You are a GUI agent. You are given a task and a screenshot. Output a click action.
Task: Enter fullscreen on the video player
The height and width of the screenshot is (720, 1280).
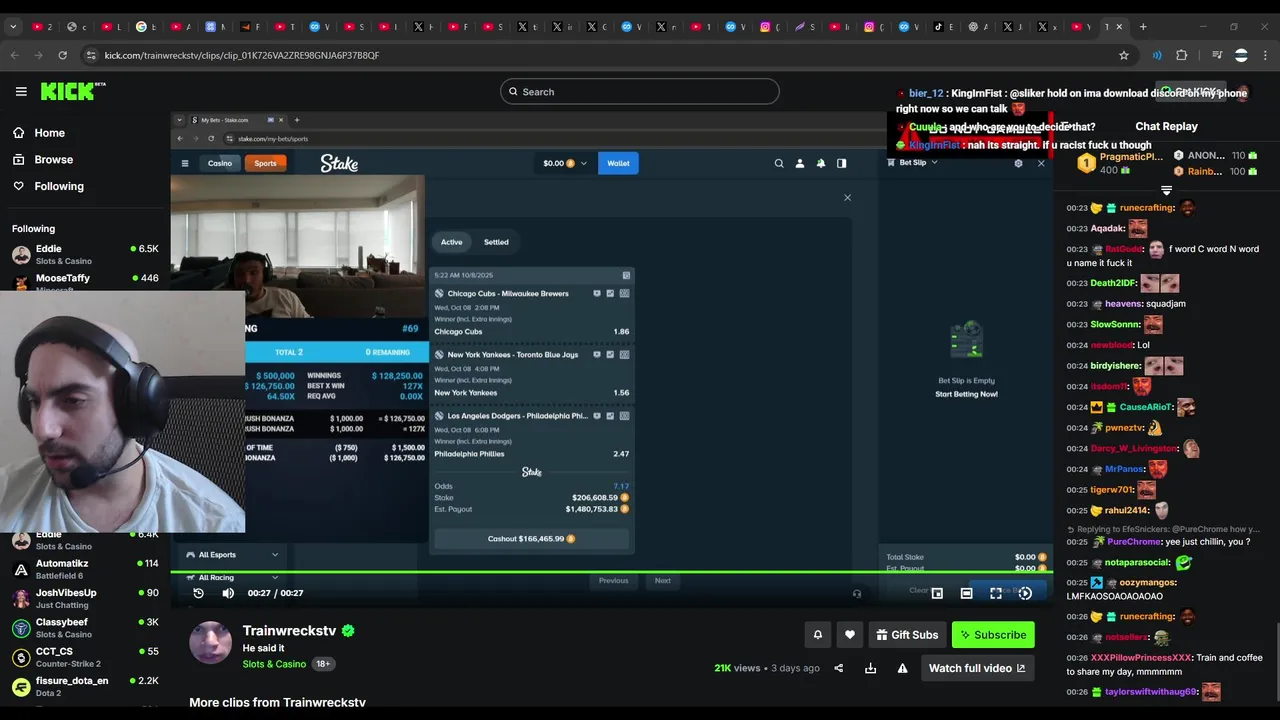tap(996, 593)
